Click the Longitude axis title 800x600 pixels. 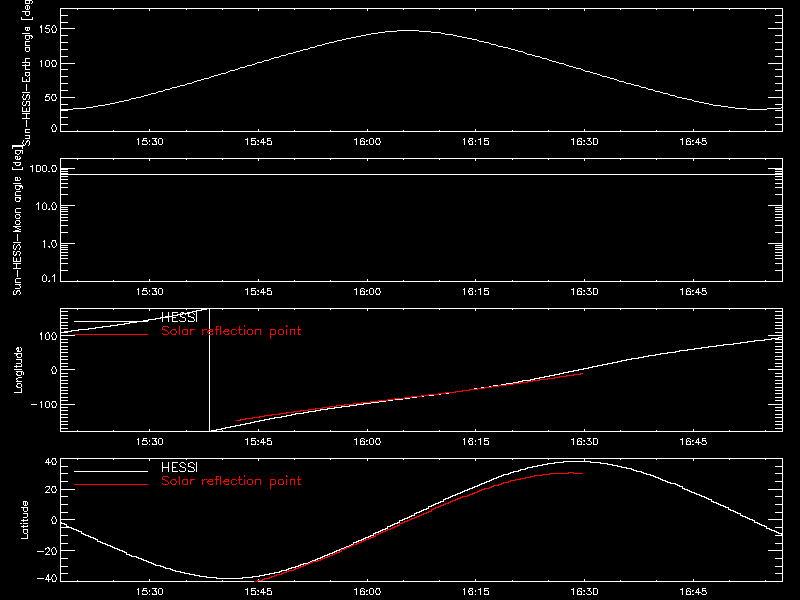click(x=18, y=370)
